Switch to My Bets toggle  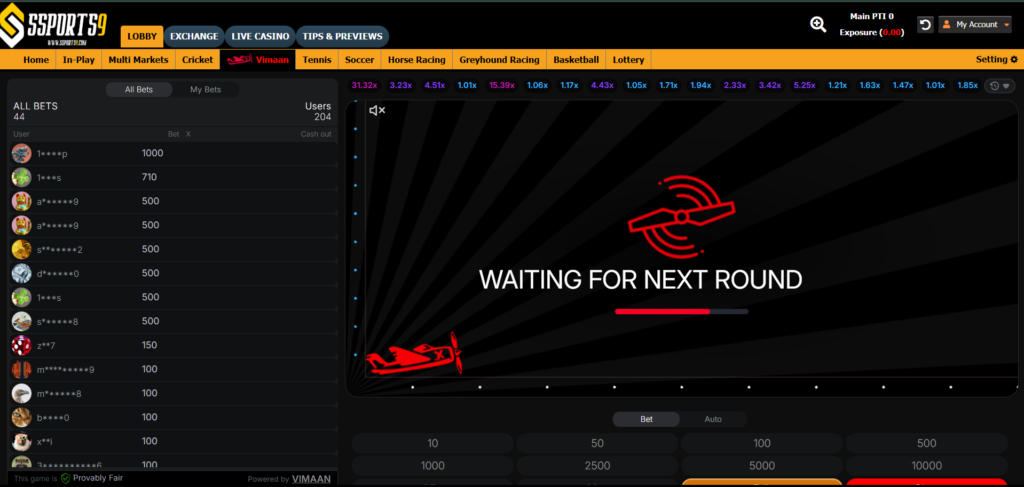coord(206,90)
